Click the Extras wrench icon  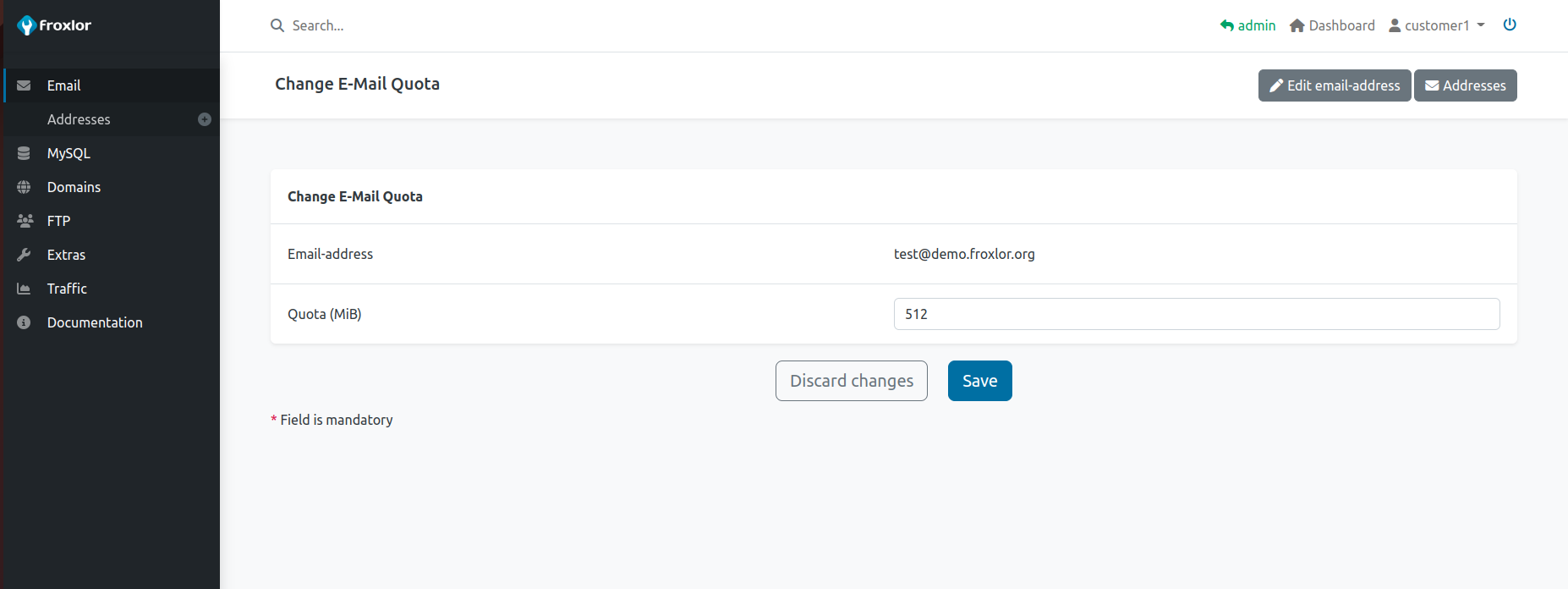pos(24,255)
